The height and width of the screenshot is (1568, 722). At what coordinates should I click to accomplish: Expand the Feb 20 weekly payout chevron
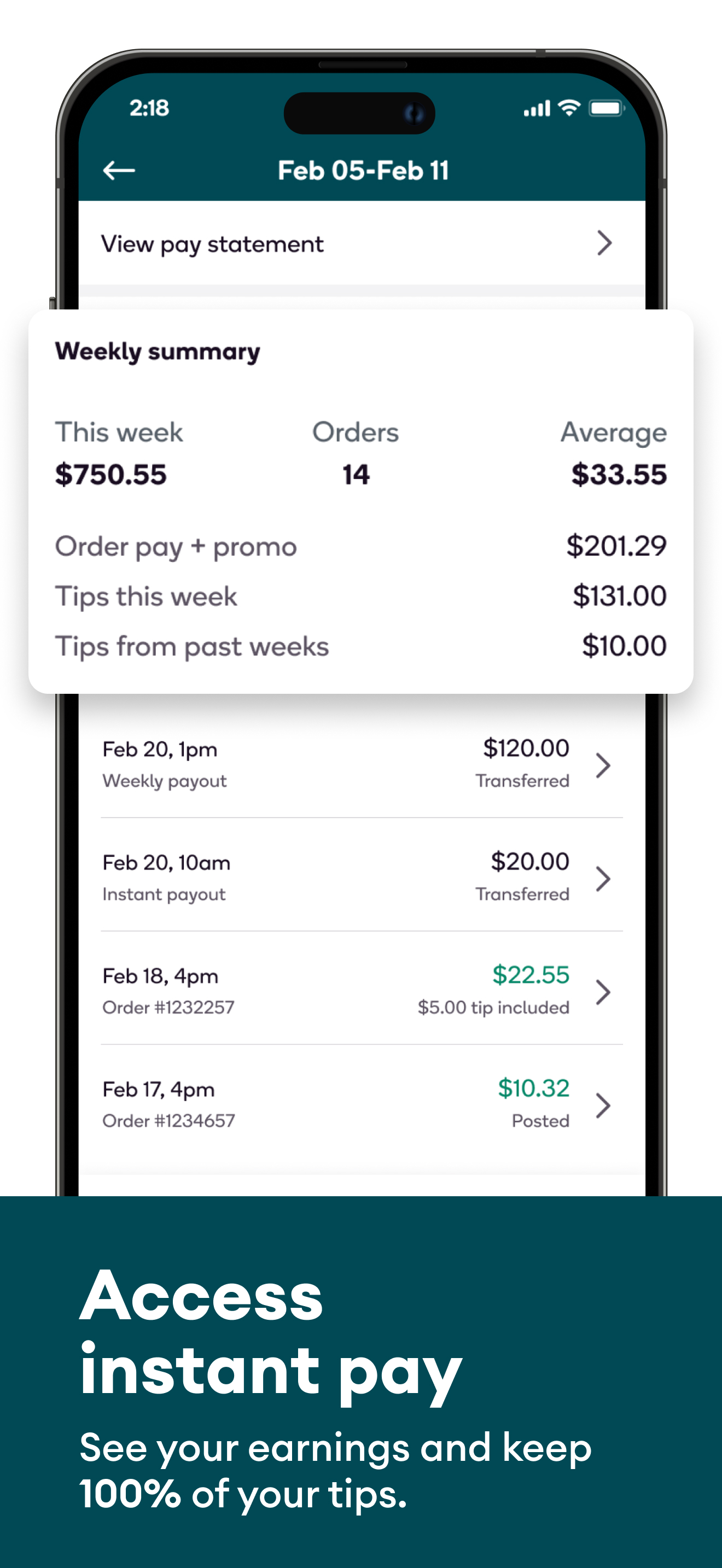click(603, 765)
